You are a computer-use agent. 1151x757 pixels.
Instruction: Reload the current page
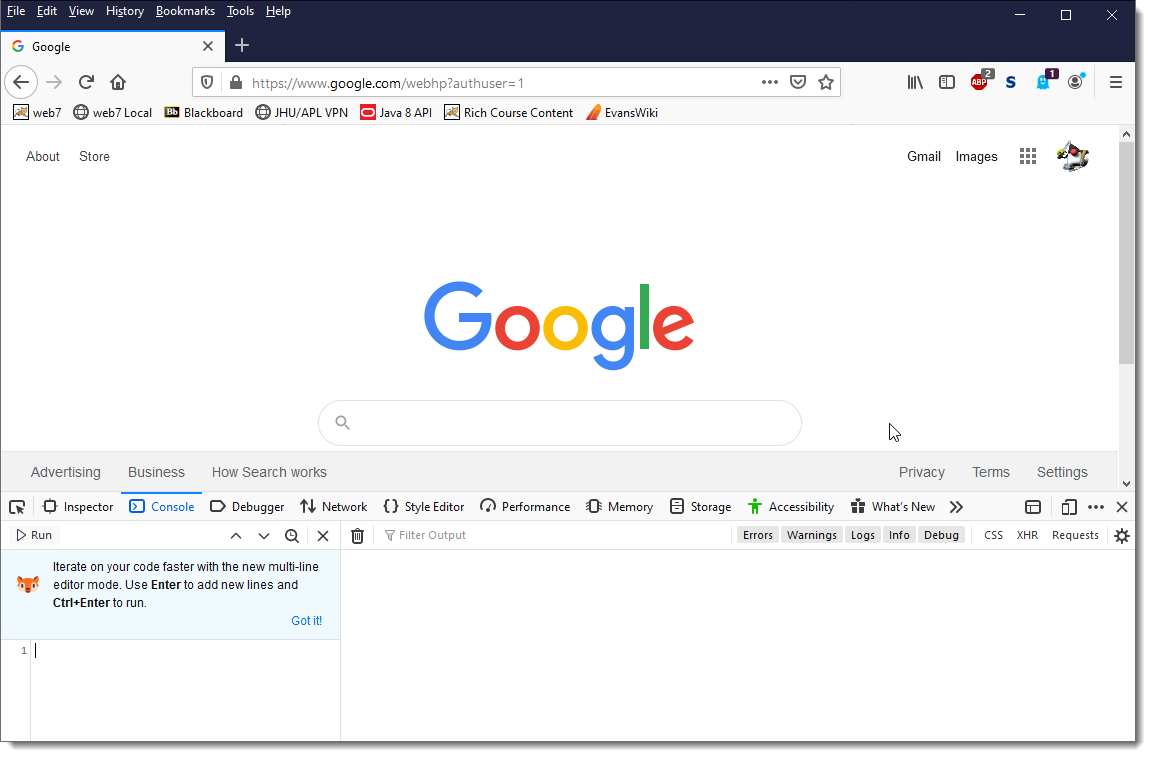point(86,82)
